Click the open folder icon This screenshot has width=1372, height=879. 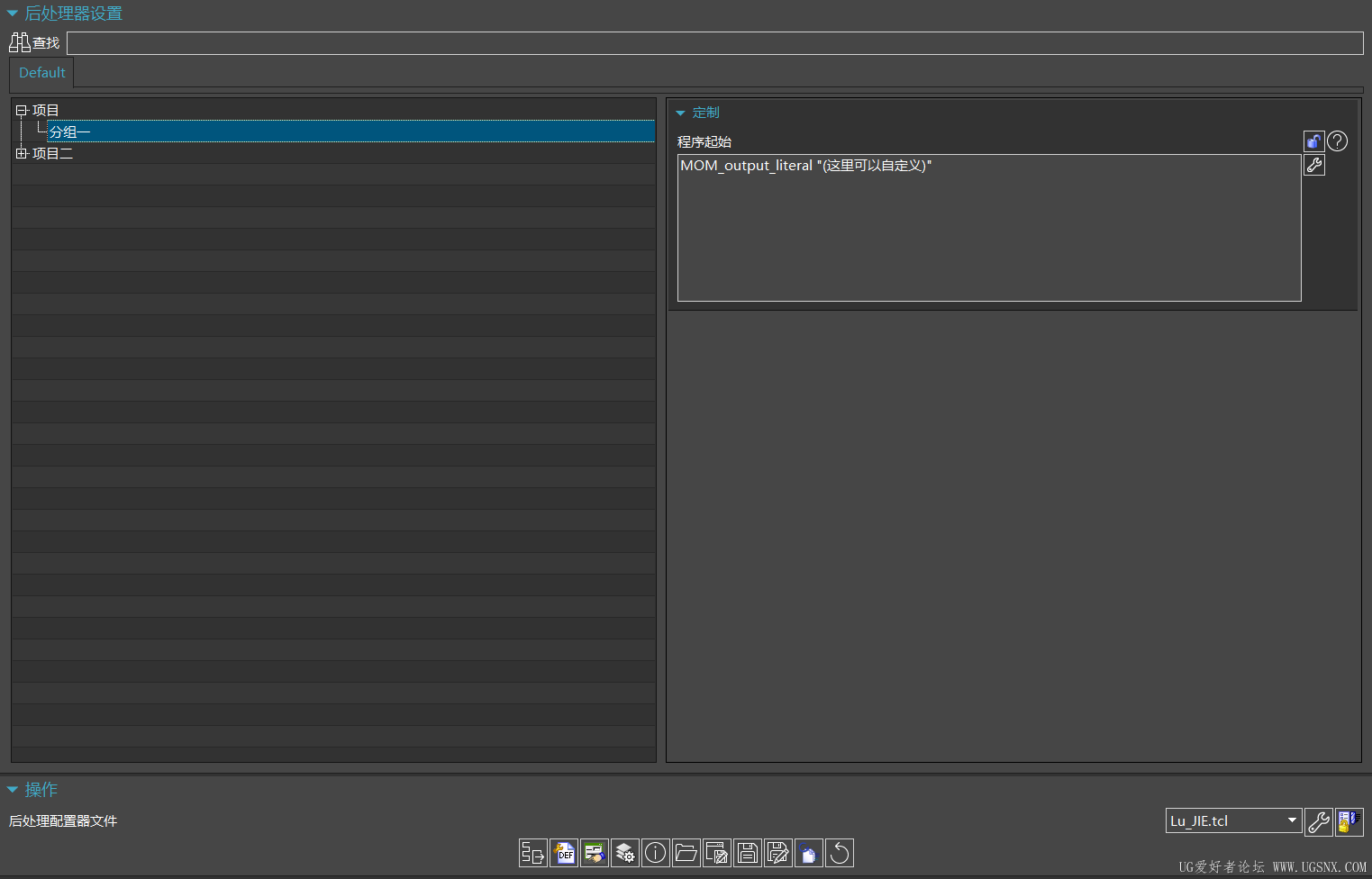[x=686, y=853]
